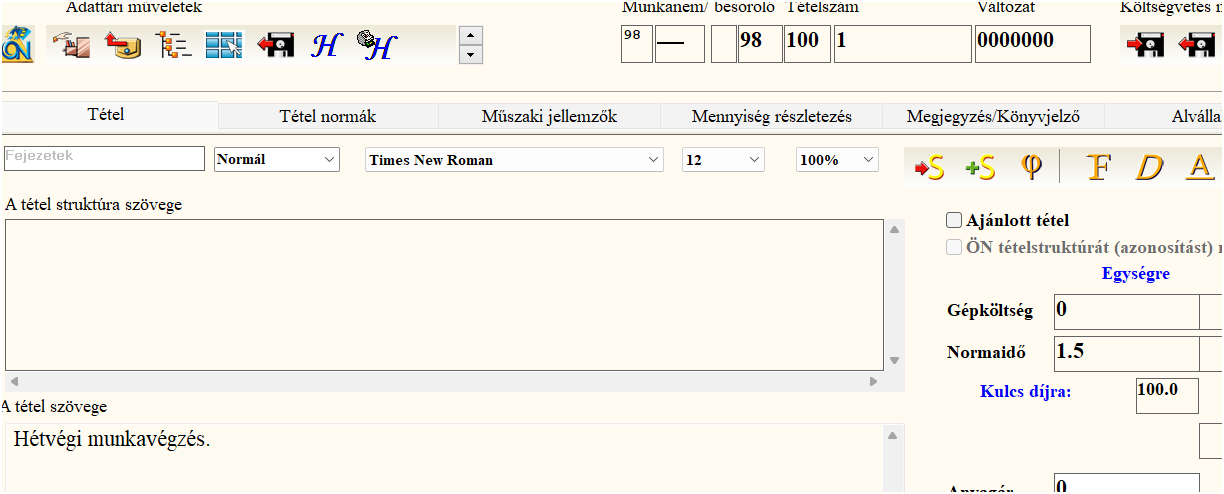Click the red-arrow S icon
1224x494 pixels.
929,168
